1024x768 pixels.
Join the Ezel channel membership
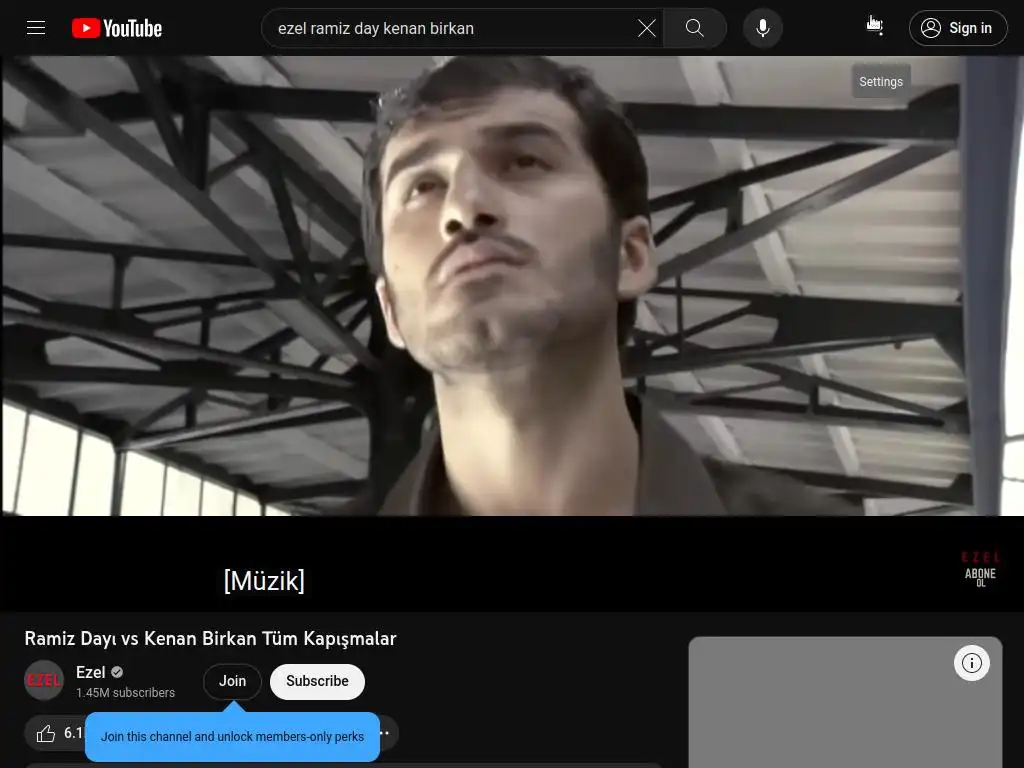click(232, 681)
